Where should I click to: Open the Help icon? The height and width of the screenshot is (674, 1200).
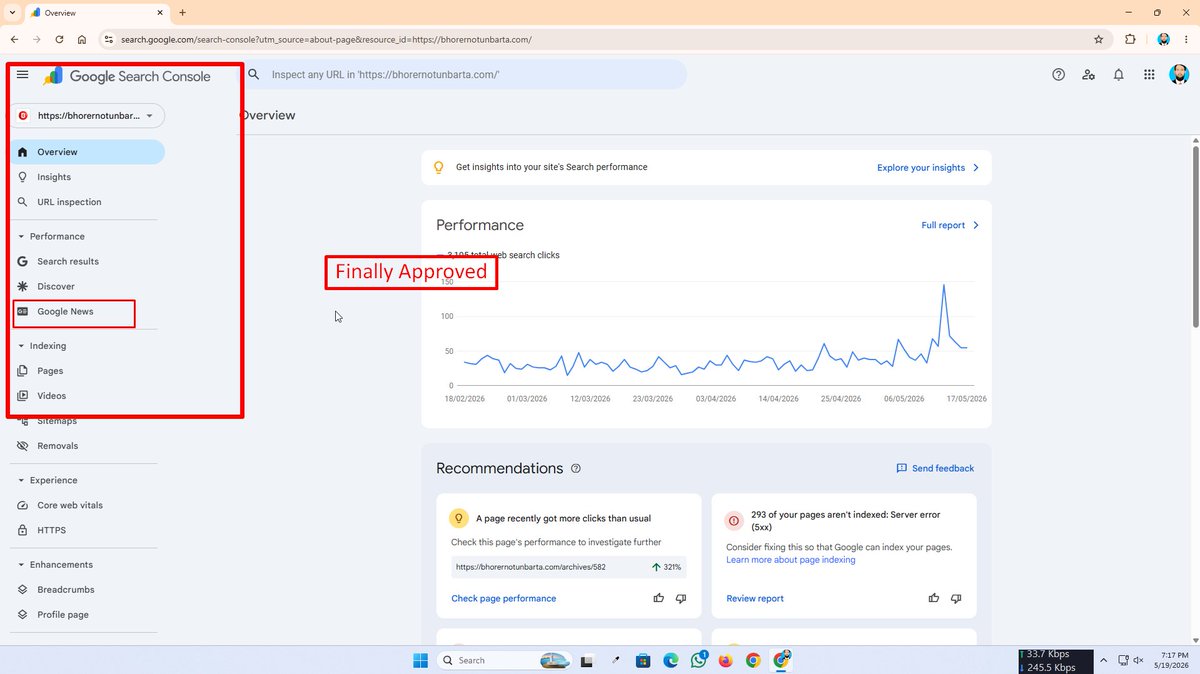[1059, 75]
